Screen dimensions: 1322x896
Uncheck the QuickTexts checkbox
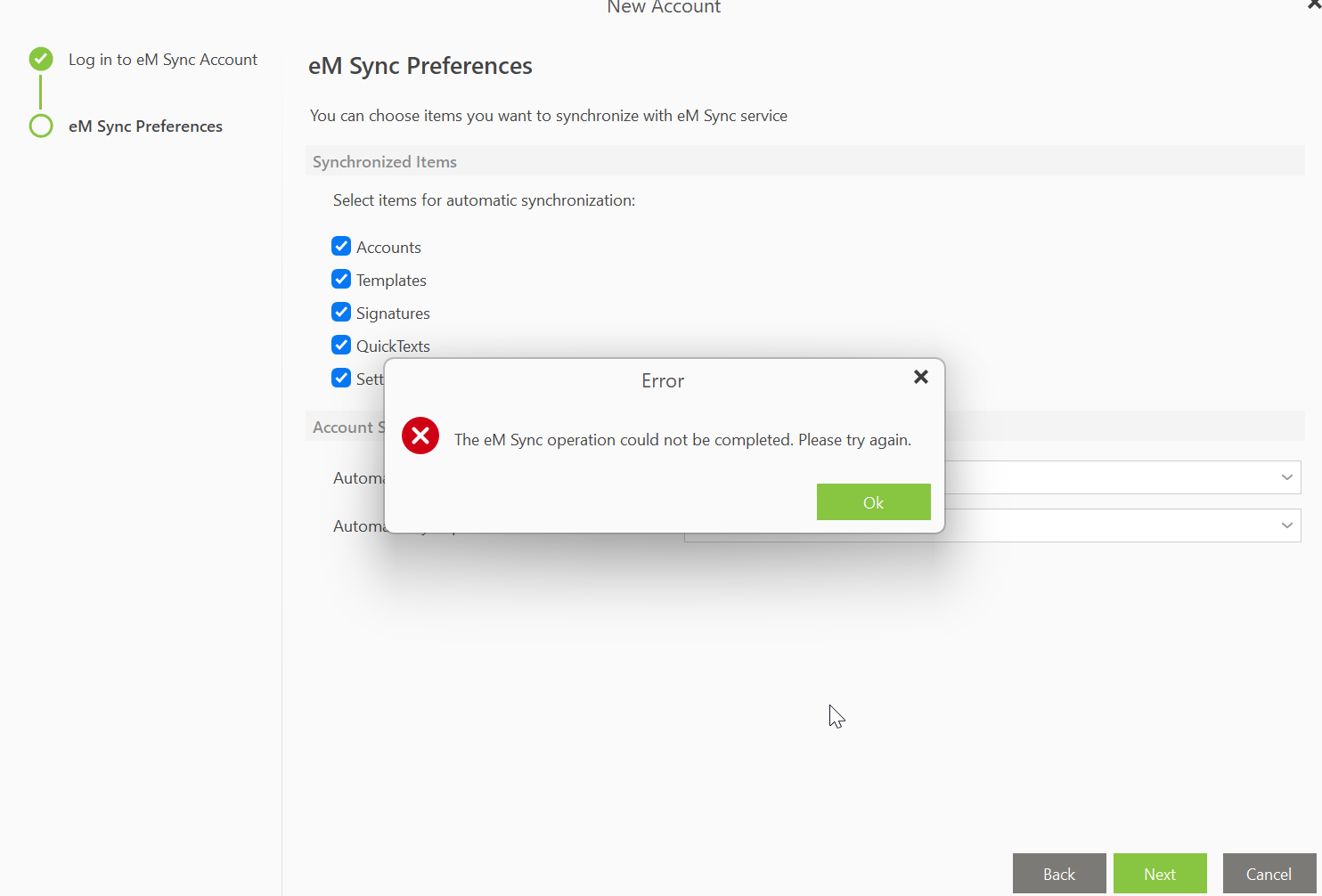341,345
